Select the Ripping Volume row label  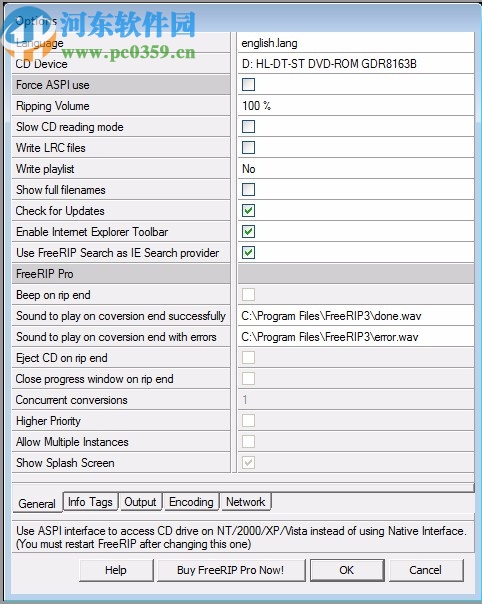coord(121,106)
